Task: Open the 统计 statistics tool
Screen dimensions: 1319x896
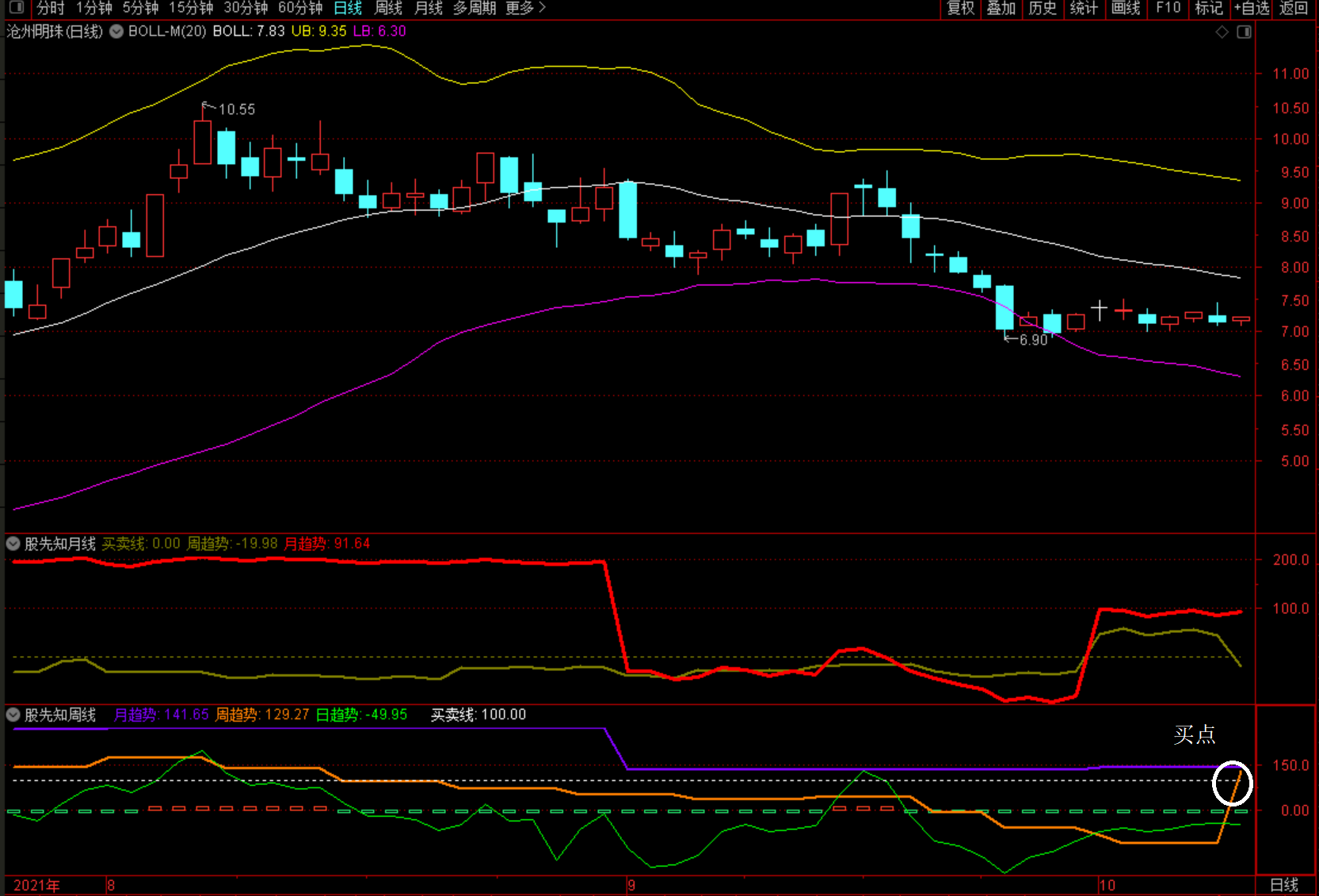Action: 1084,8
